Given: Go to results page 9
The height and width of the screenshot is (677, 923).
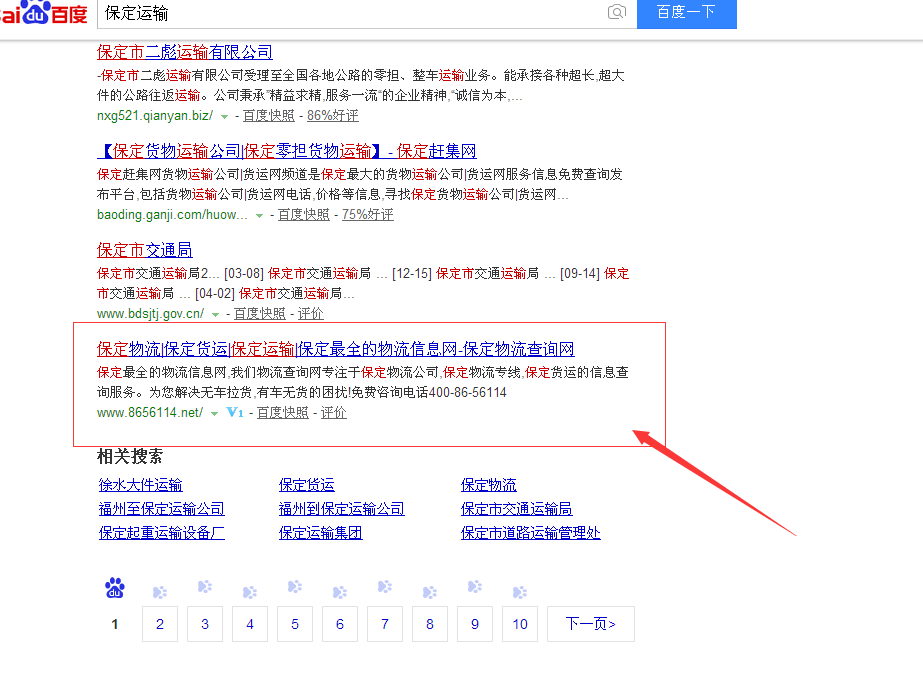Looking at the screenshot, I should tap(475, 624).
